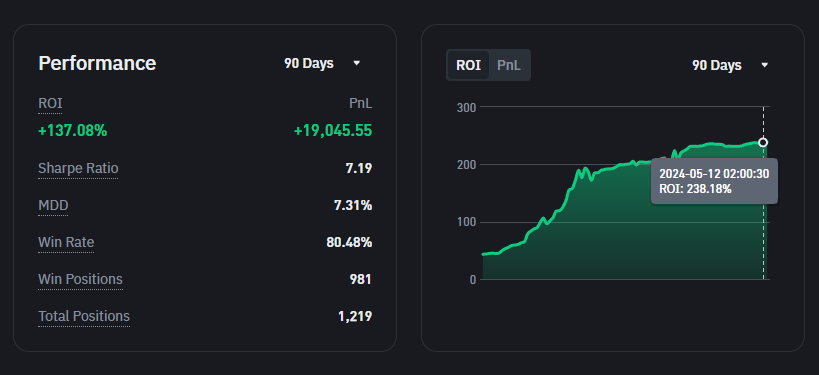Image resolution: width=819 pixels, height=375 pixels.
Task: Switch the chart to the ROI tab
Action: pyautogui.click(x=469, y=65)
